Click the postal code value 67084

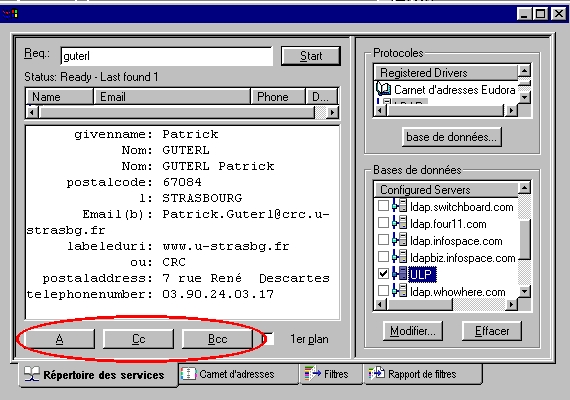(182, 182)
